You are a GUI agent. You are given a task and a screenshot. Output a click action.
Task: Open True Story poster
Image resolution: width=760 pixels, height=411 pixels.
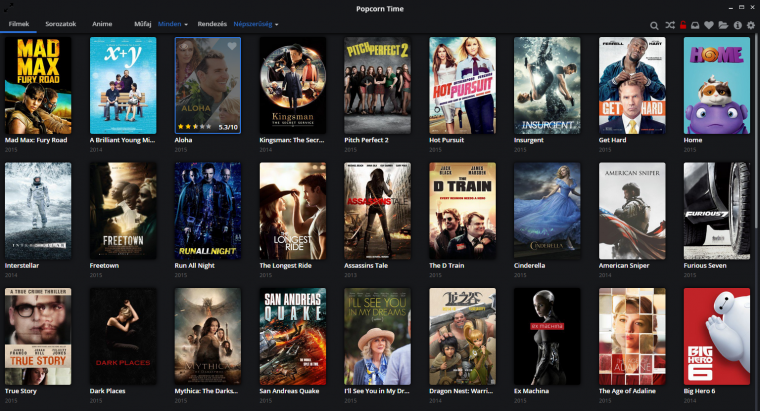(38, 336)
